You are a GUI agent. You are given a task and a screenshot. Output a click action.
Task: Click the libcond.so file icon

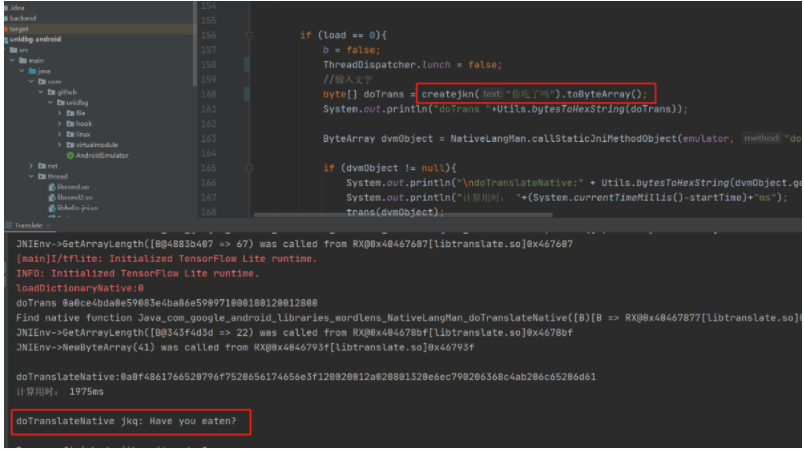[x=52, y=187]
